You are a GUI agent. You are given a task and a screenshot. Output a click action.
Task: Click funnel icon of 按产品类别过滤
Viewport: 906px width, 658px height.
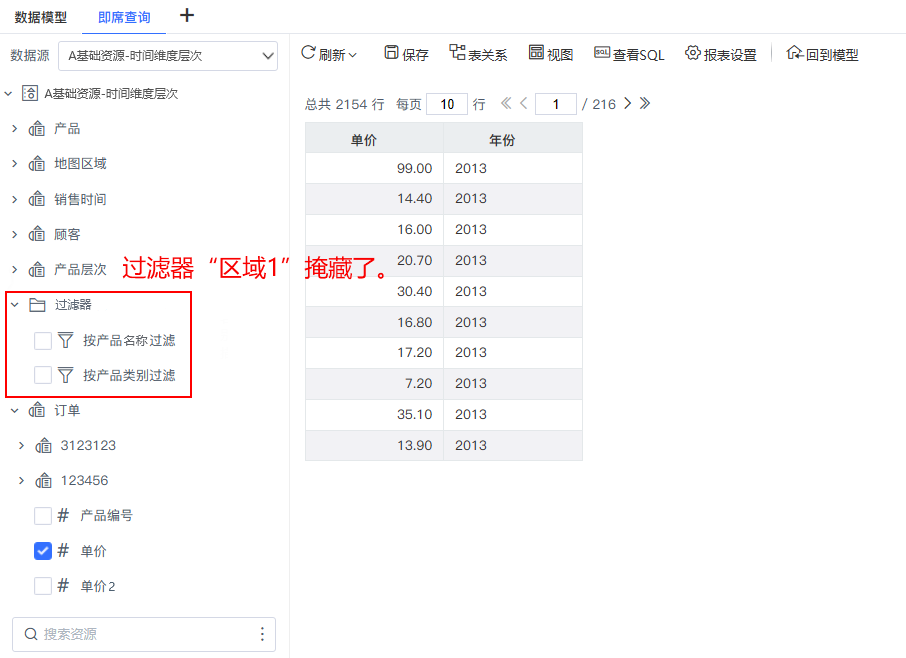coord(65,375)
